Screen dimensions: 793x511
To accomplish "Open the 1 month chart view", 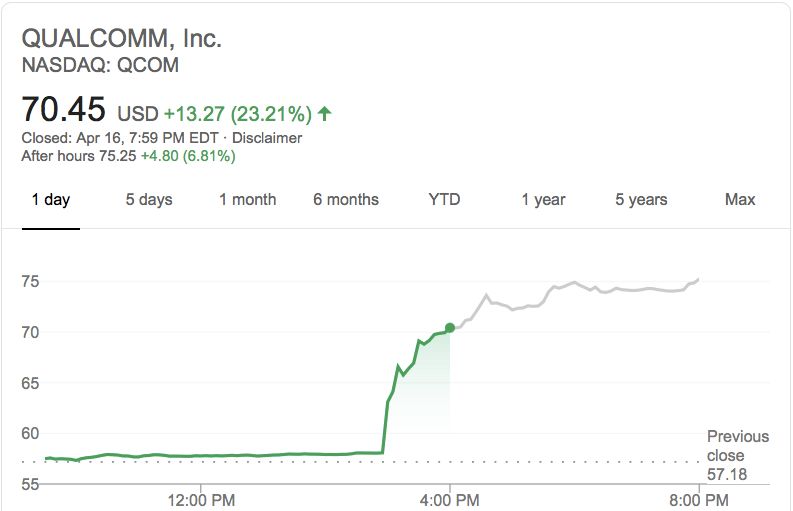I will click(247, 200).
